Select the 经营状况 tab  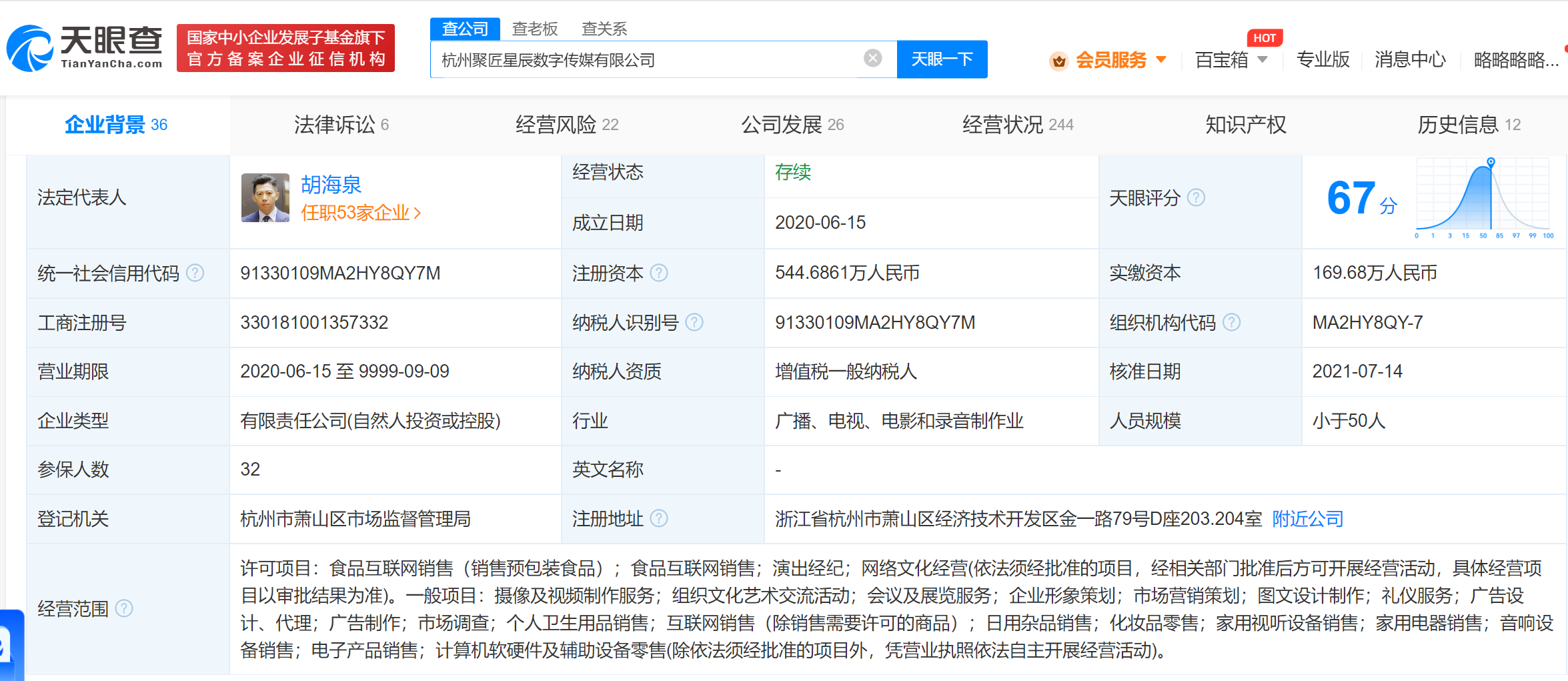[1018, 125]
